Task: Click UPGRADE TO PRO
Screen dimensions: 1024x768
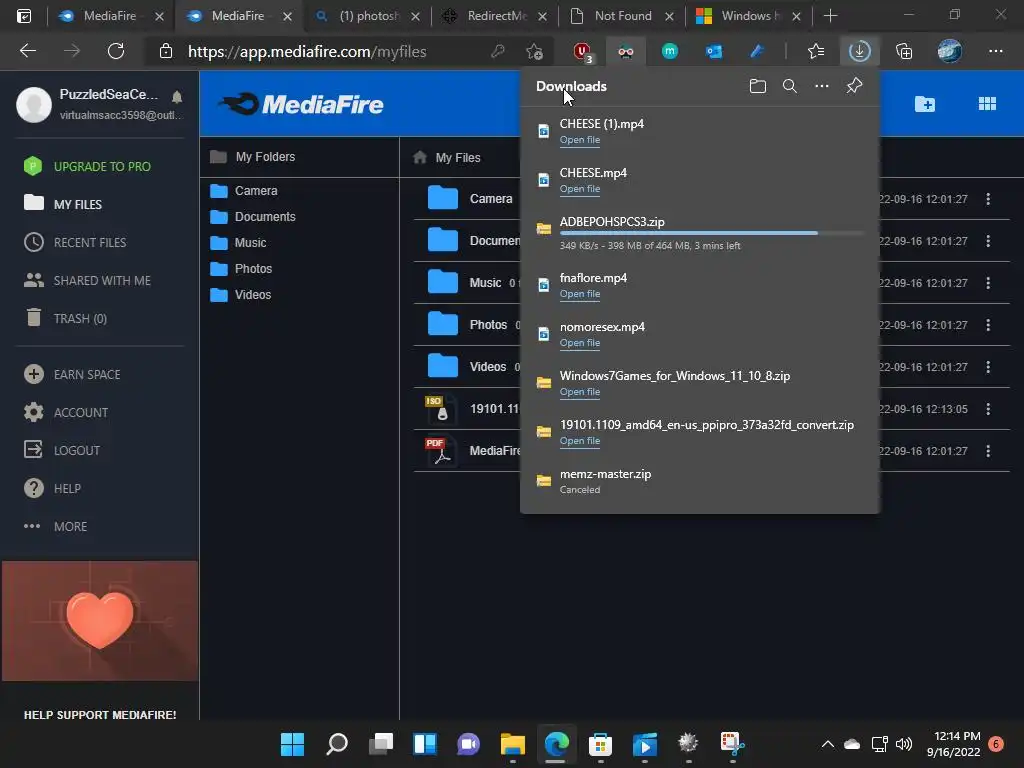Action: 87,167
